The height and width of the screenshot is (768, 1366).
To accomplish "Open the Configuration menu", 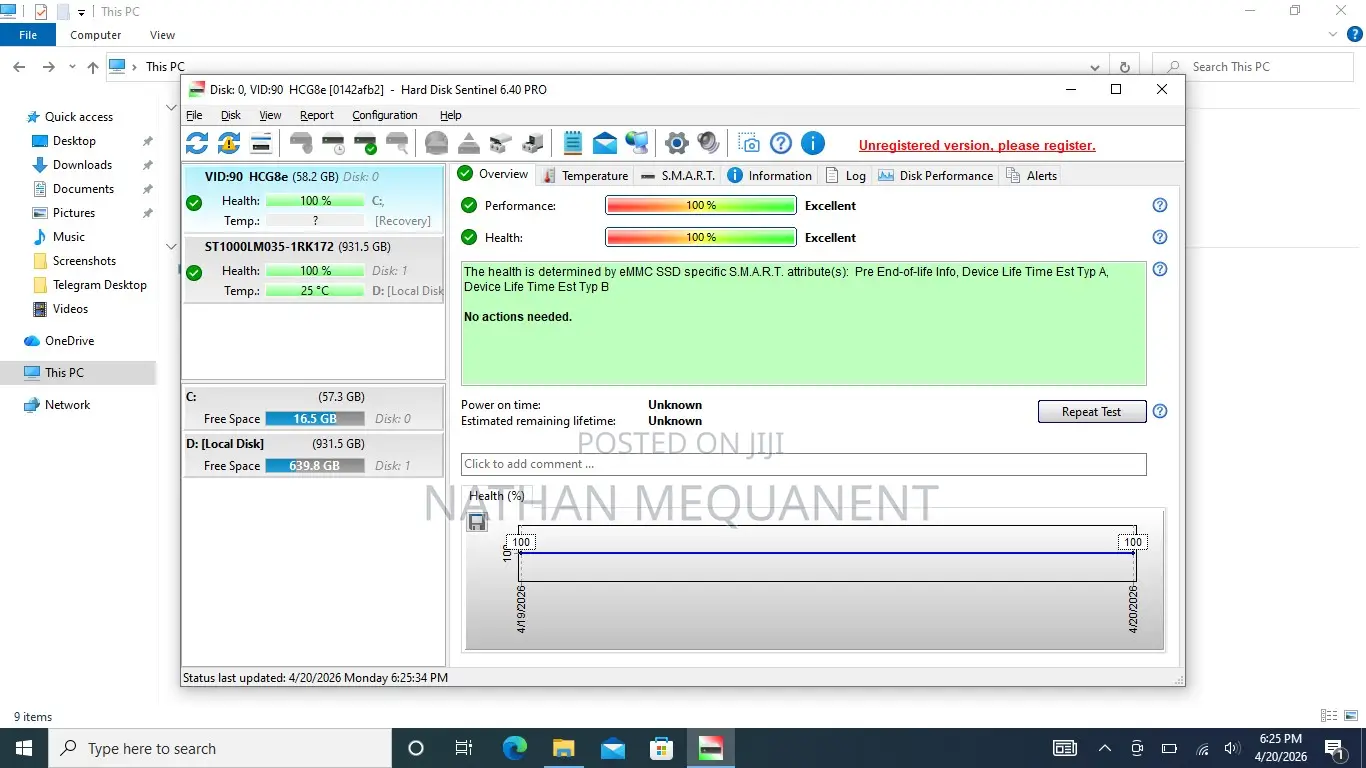I will click(385, 115).
